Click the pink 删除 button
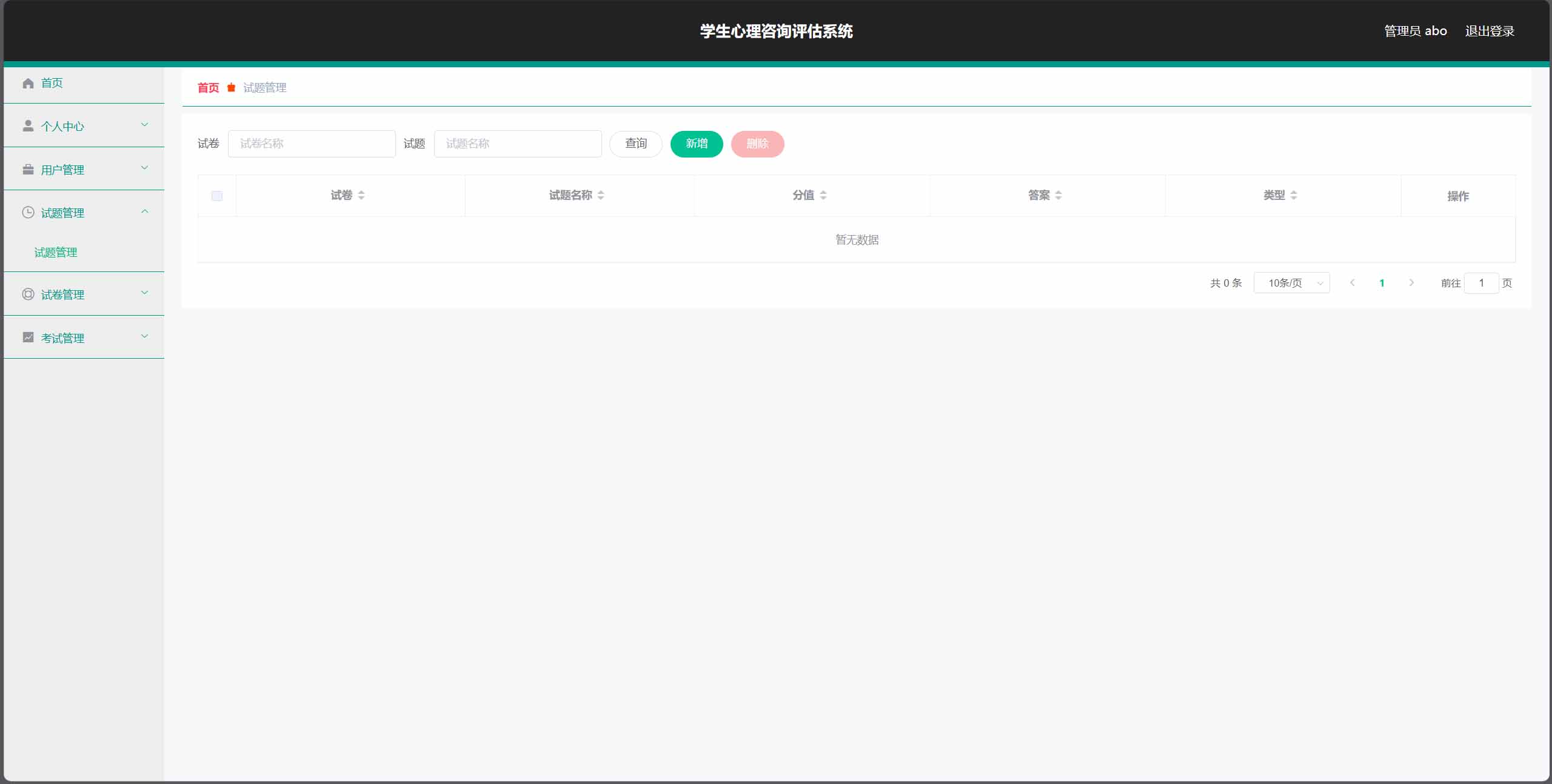Viewport: 1552px width, 784px height. coord(758,144)
